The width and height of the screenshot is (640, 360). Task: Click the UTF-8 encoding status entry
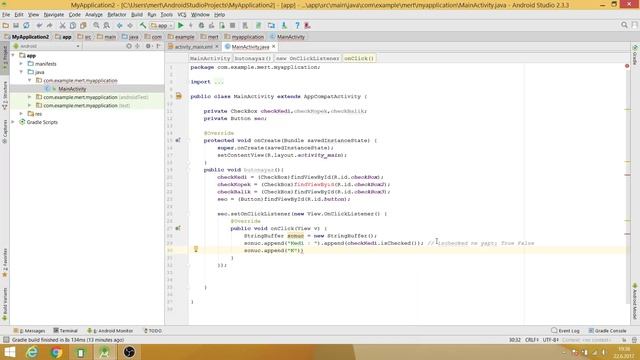[x=551, y=340]
